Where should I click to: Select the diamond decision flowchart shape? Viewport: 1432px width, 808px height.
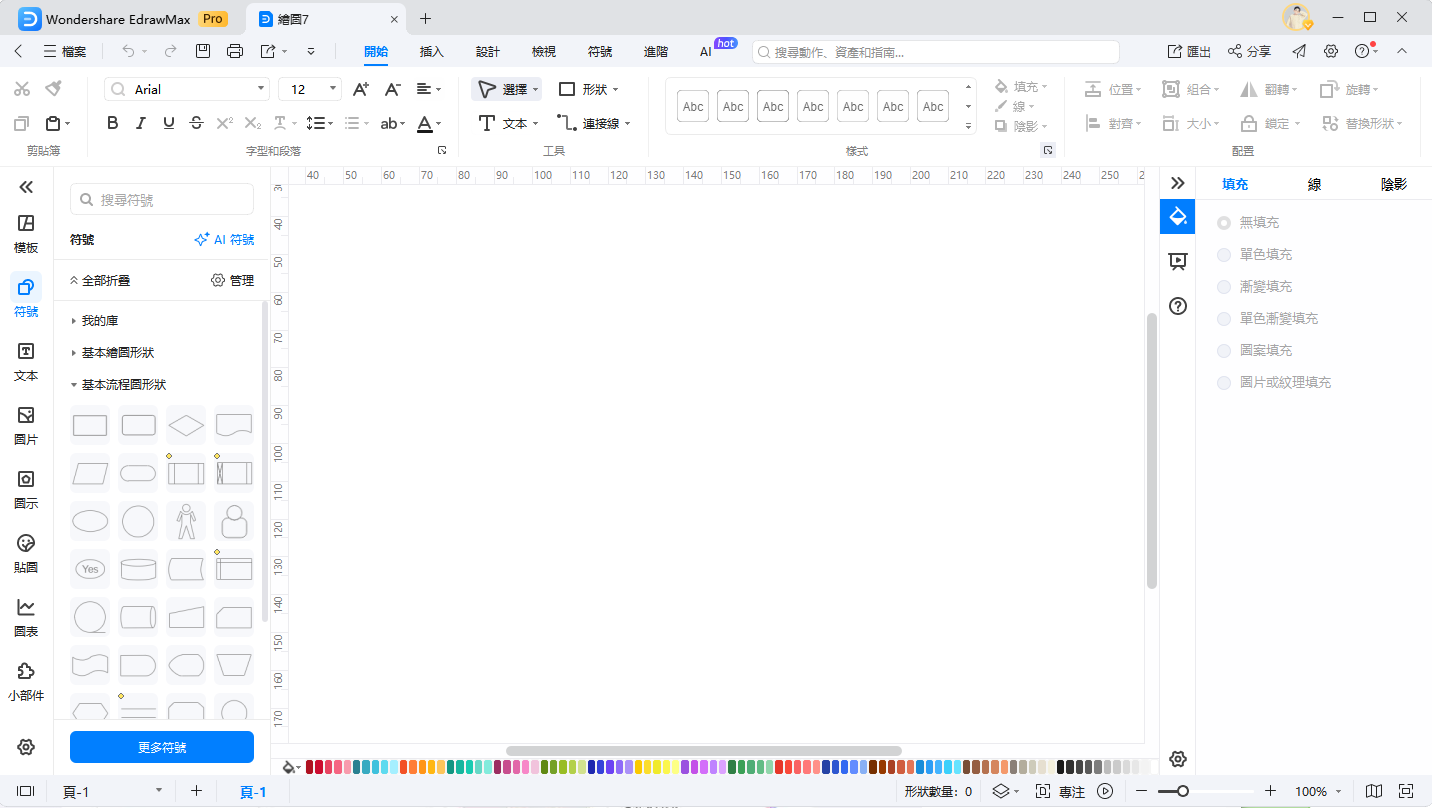point(186,426)
